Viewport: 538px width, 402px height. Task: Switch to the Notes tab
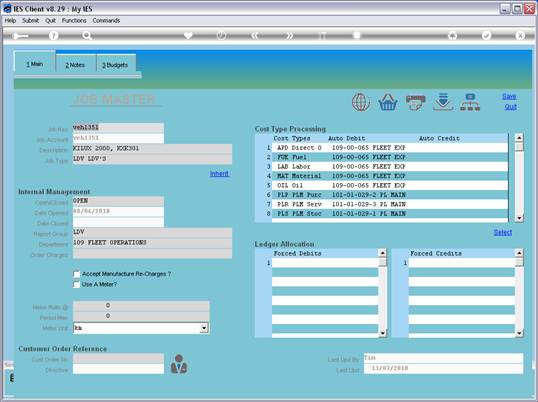(75, 65)
